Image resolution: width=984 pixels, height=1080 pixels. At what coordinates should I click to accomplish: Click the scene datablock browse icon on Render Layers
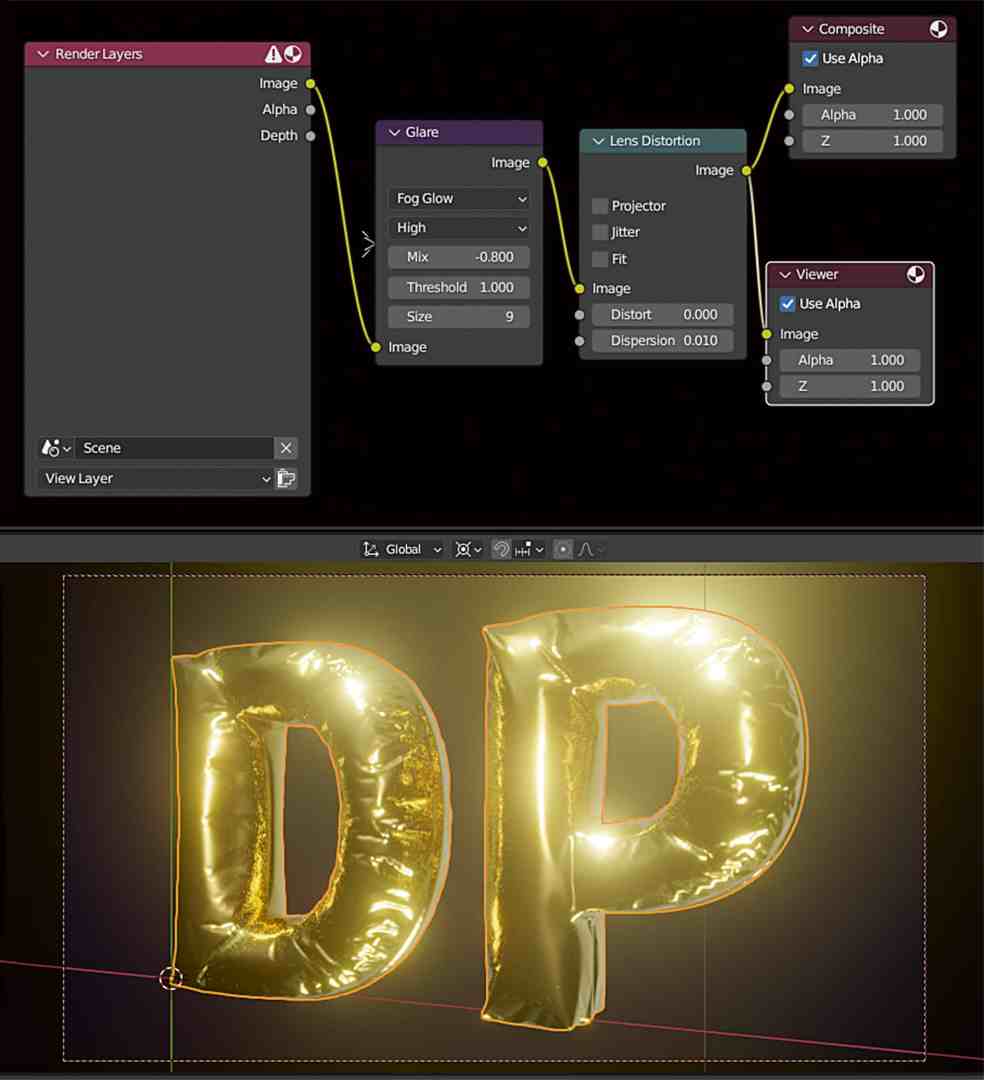point(52,448)
